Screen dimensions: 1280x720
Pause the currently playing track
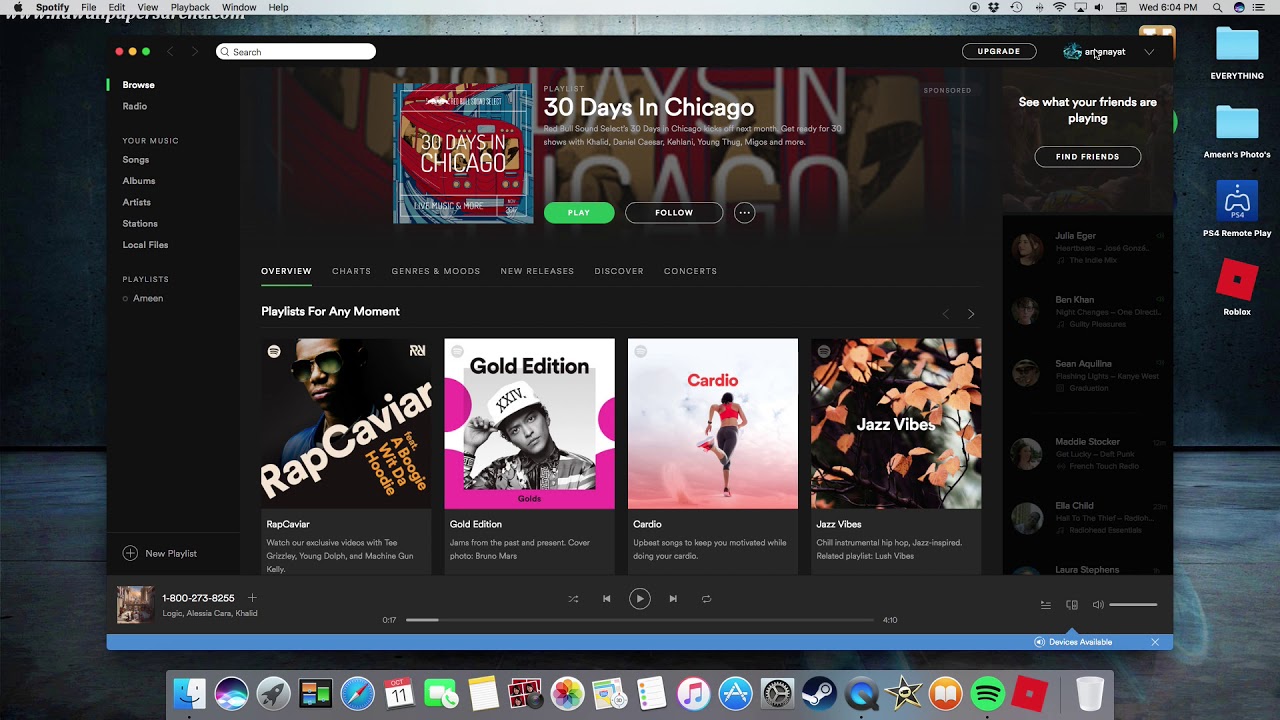(x=639, y=598)
